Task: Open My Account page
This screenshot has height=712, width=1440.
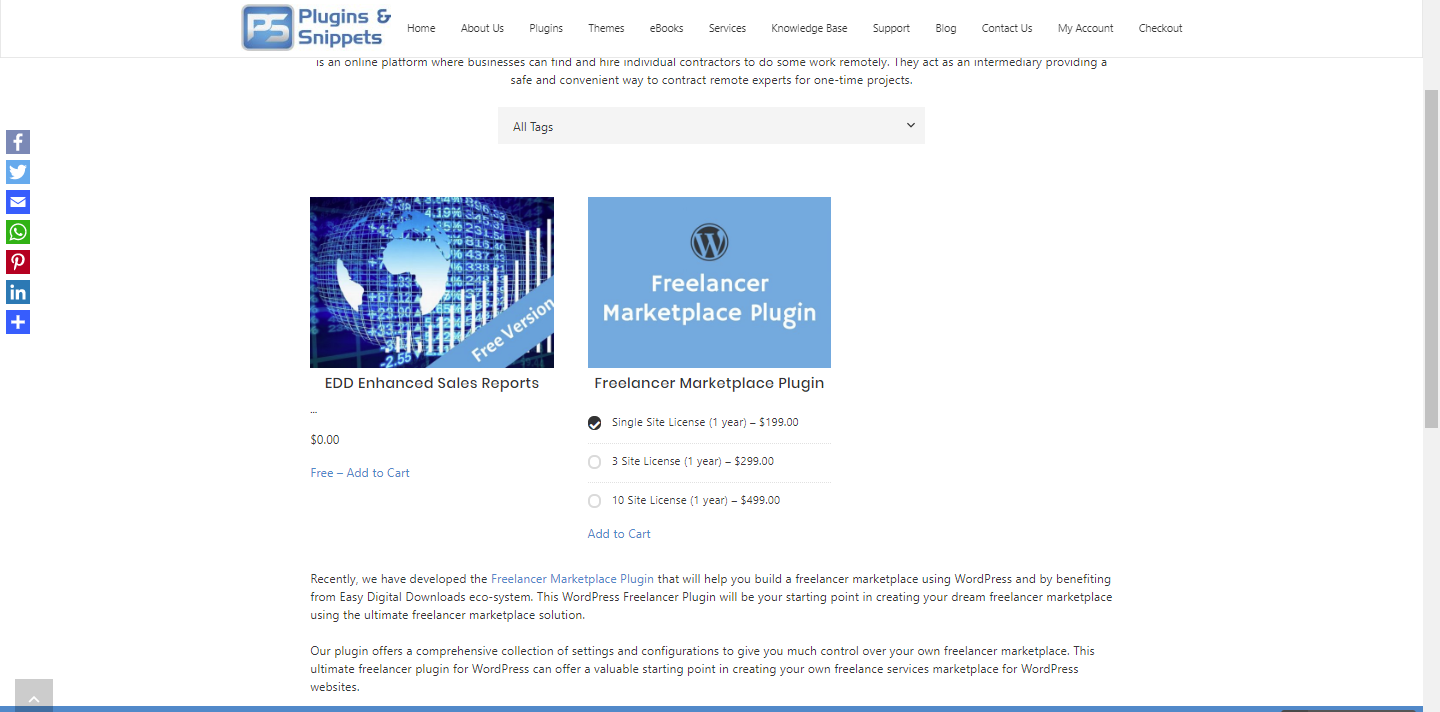Action: (x=1086, y=28)
